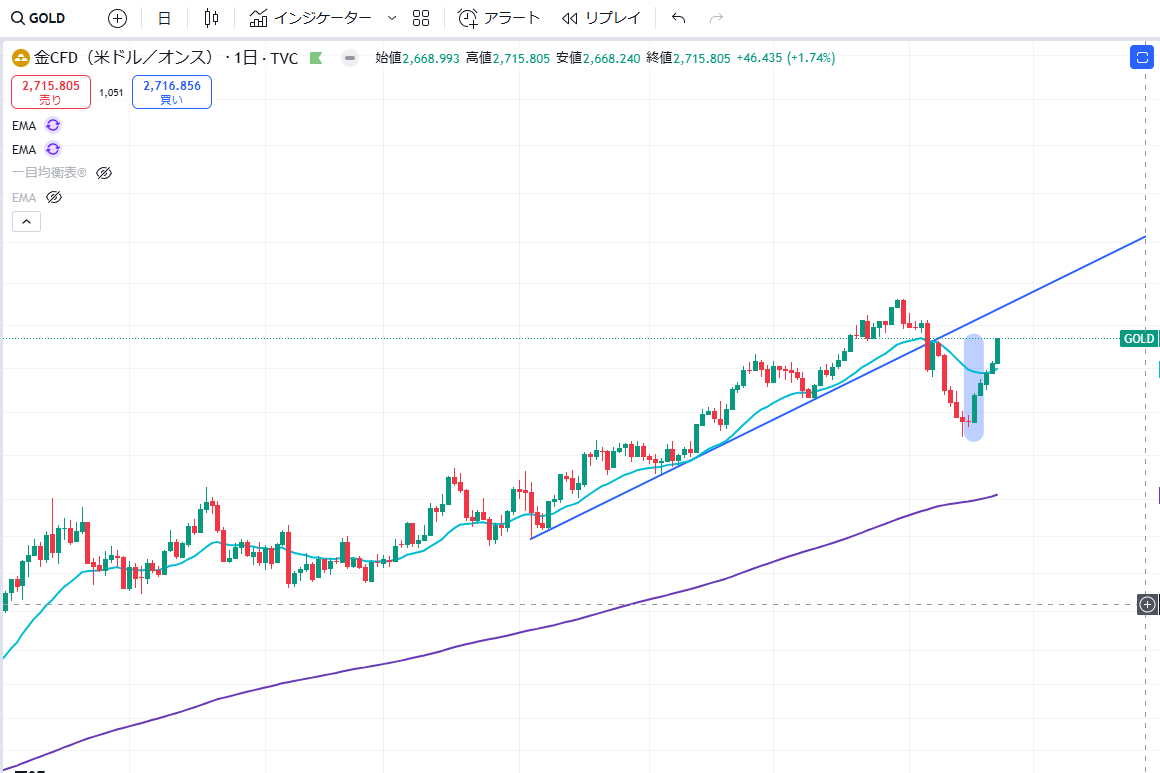This screenshot has height=773, width=1160.
Task: Show the hidden fourth EMA indicator
Action: click(x=55, y=197)
